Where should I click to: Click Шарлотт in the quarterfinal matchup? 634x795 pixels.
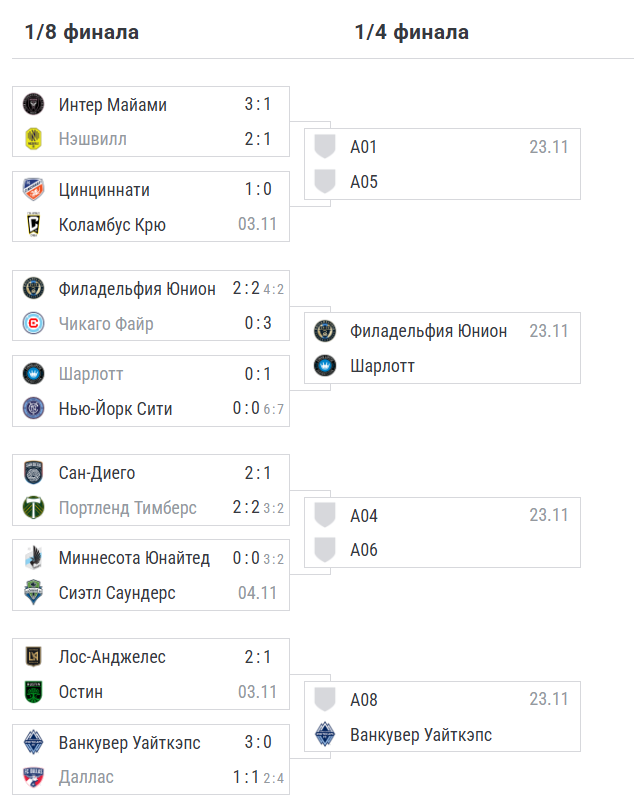point(382,366)
